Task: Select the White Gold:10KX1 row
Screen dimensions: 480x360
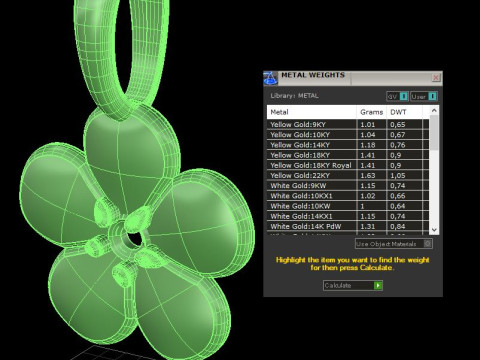Action: coord(348,196)
